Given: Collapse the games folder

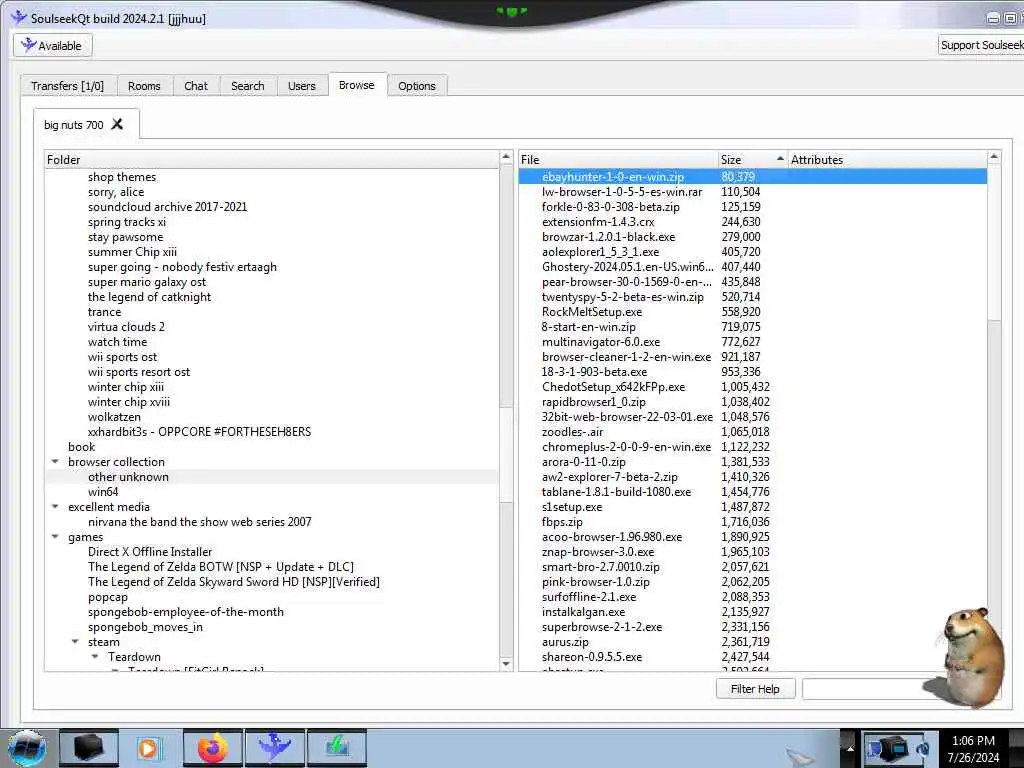Looking at the screenshot, I should (x=56, y=537).
